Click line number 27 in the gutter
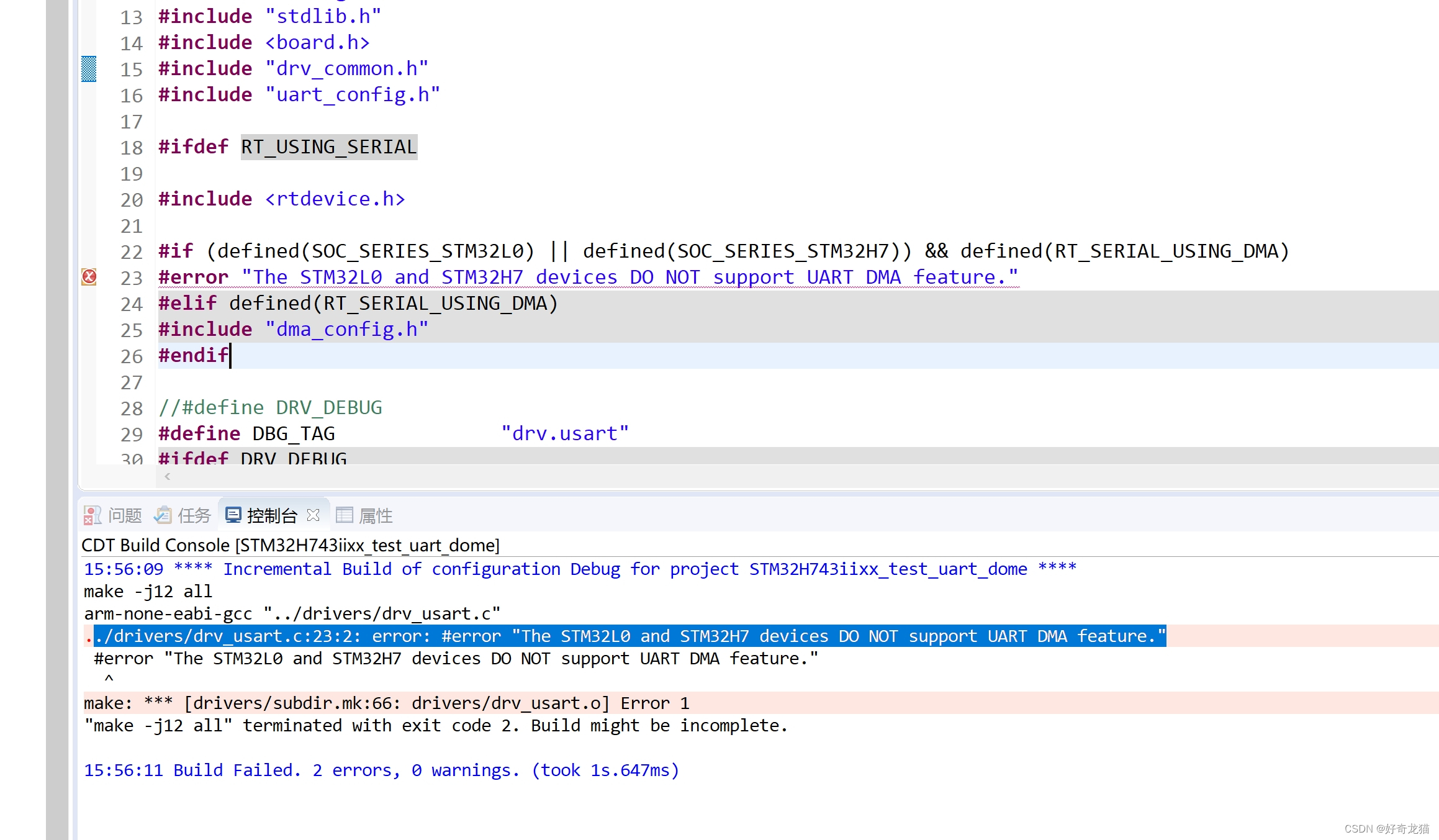 coord(132,382)
